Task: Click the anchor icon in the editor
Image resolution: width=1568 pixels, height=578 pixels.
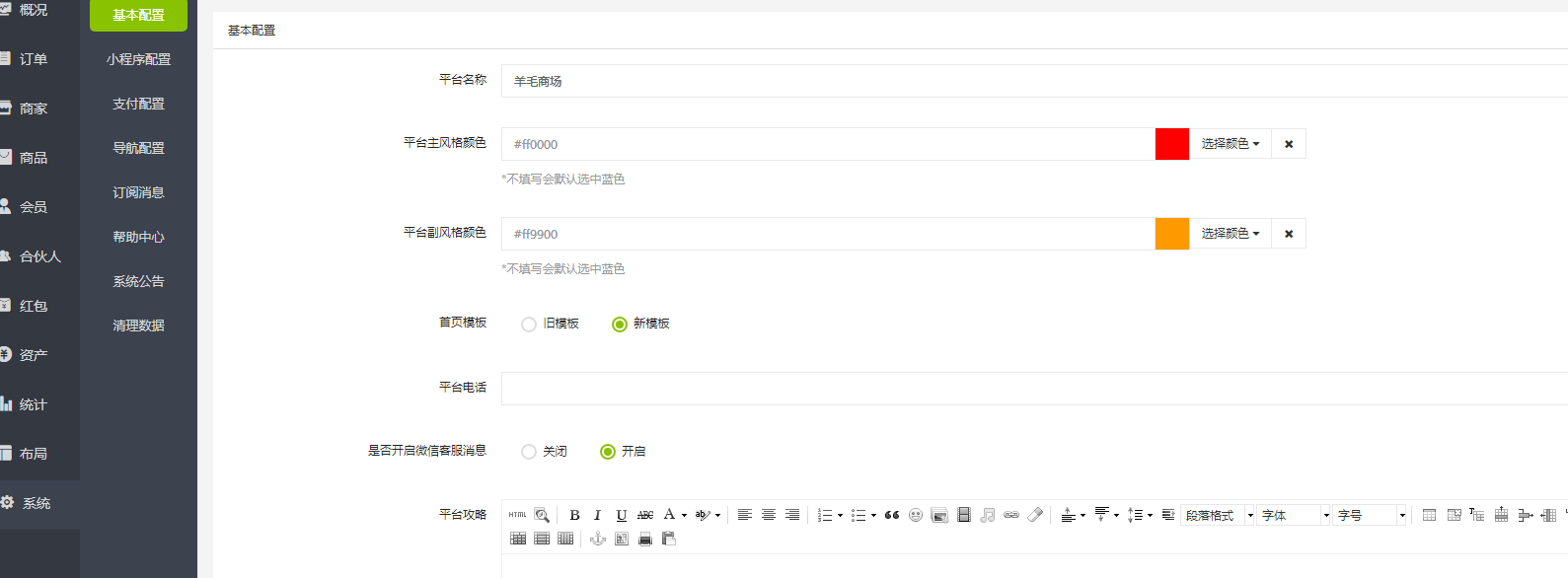Action: pos(597,539)
